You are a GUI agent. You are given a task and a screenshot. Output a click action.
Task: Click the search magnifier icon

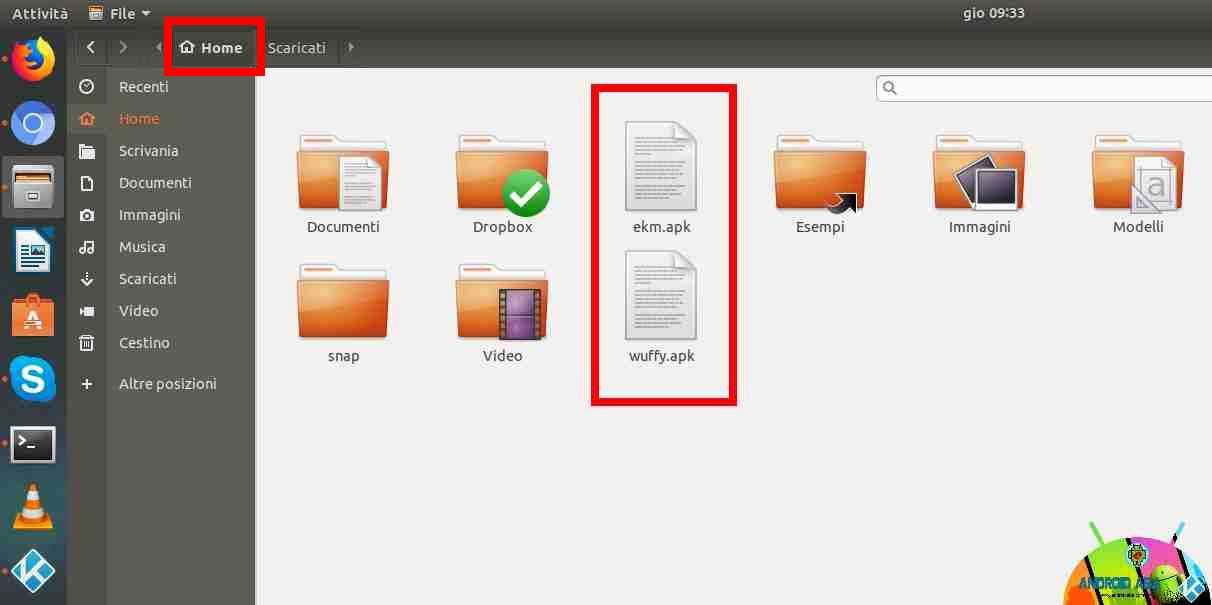tap(890, 88)
